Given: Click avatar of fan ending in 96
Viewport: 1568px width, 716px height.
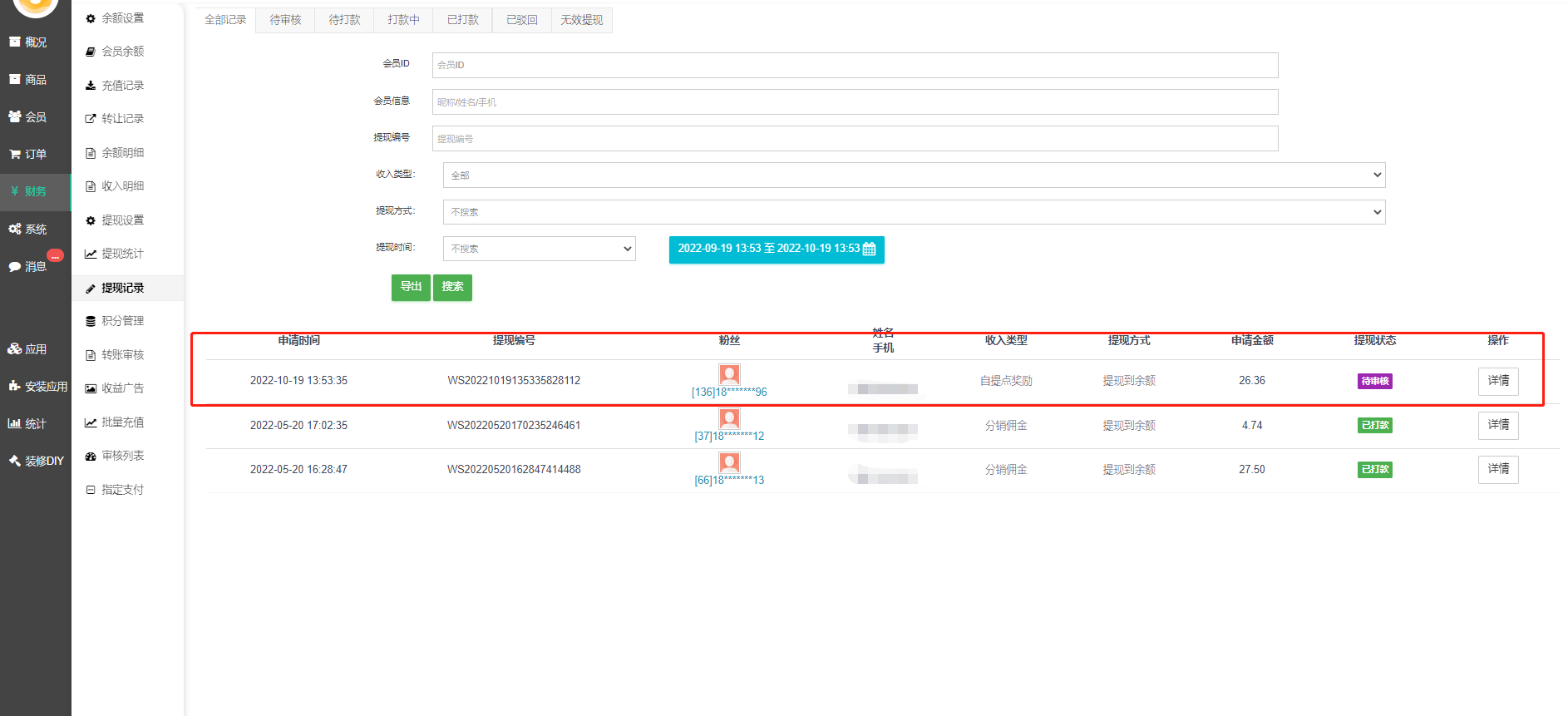Looking at the screenshot, I should (729, 374).
